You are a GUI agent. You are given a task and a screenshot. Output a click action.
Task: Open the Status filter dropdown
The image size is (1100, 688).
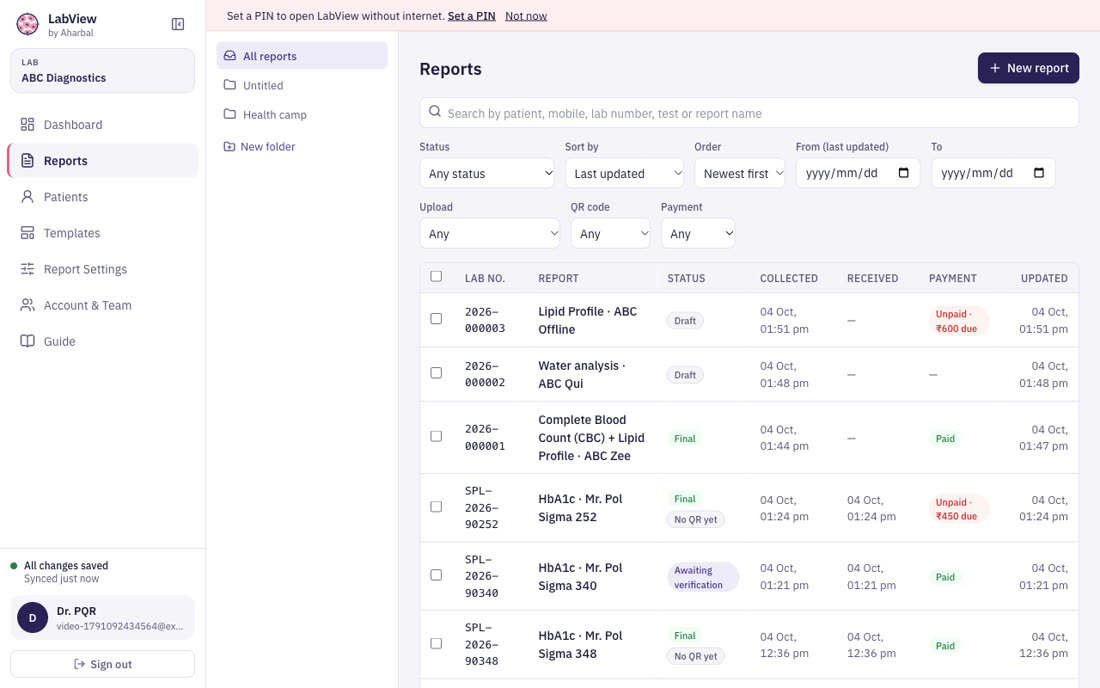(x=487, y=173)
